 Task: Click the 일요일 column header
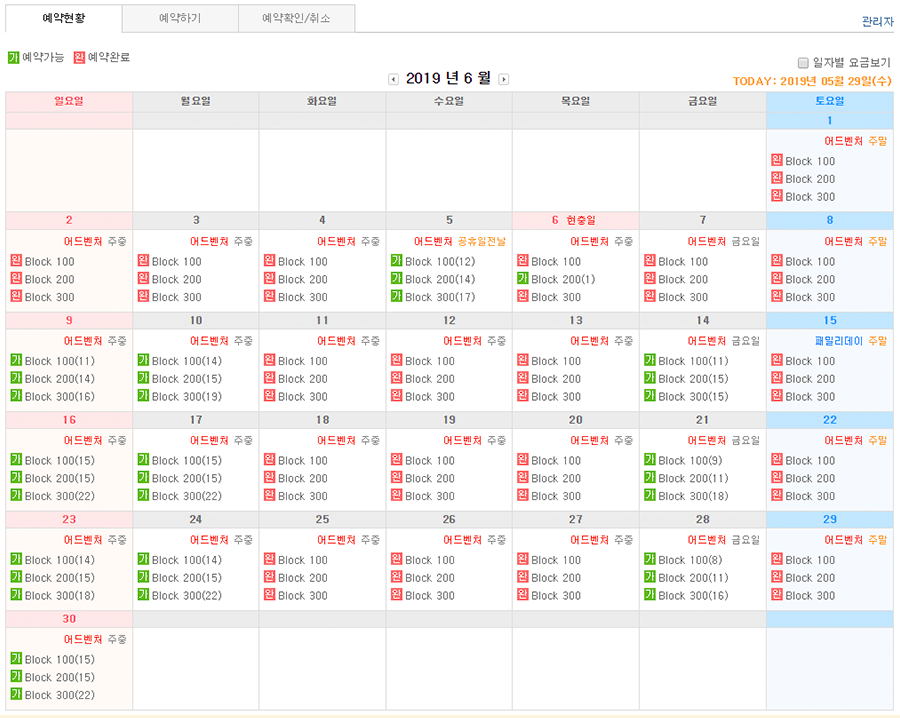[69, 101]
